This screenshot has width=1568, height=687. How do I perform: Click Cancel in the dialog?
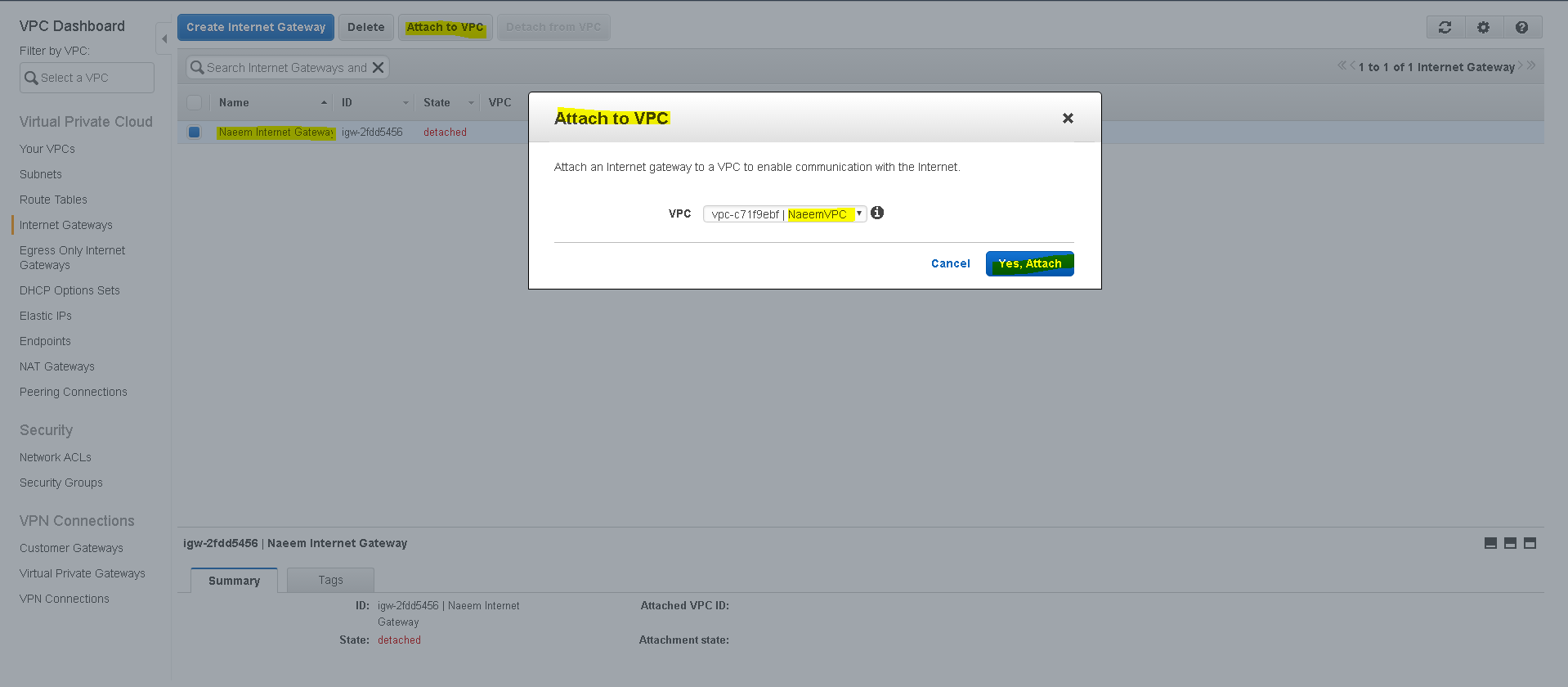click(x=951, y=263)
